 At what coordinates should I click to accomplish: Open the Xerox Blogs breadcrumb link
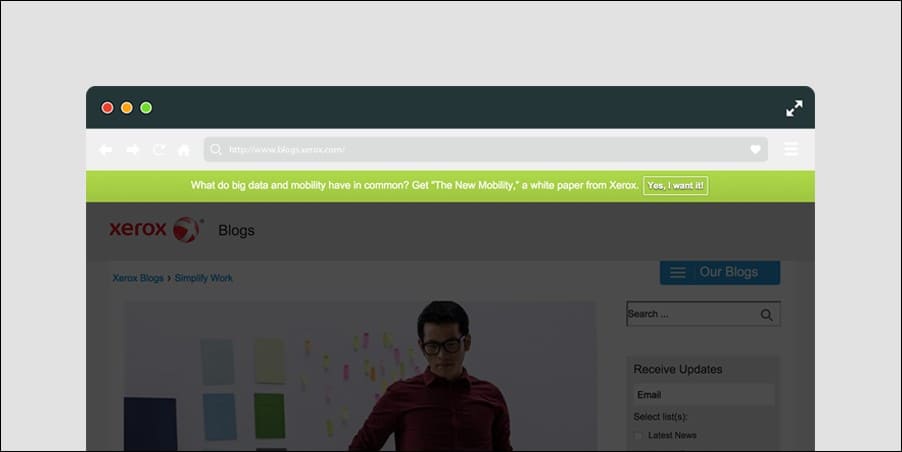point(138,278)
